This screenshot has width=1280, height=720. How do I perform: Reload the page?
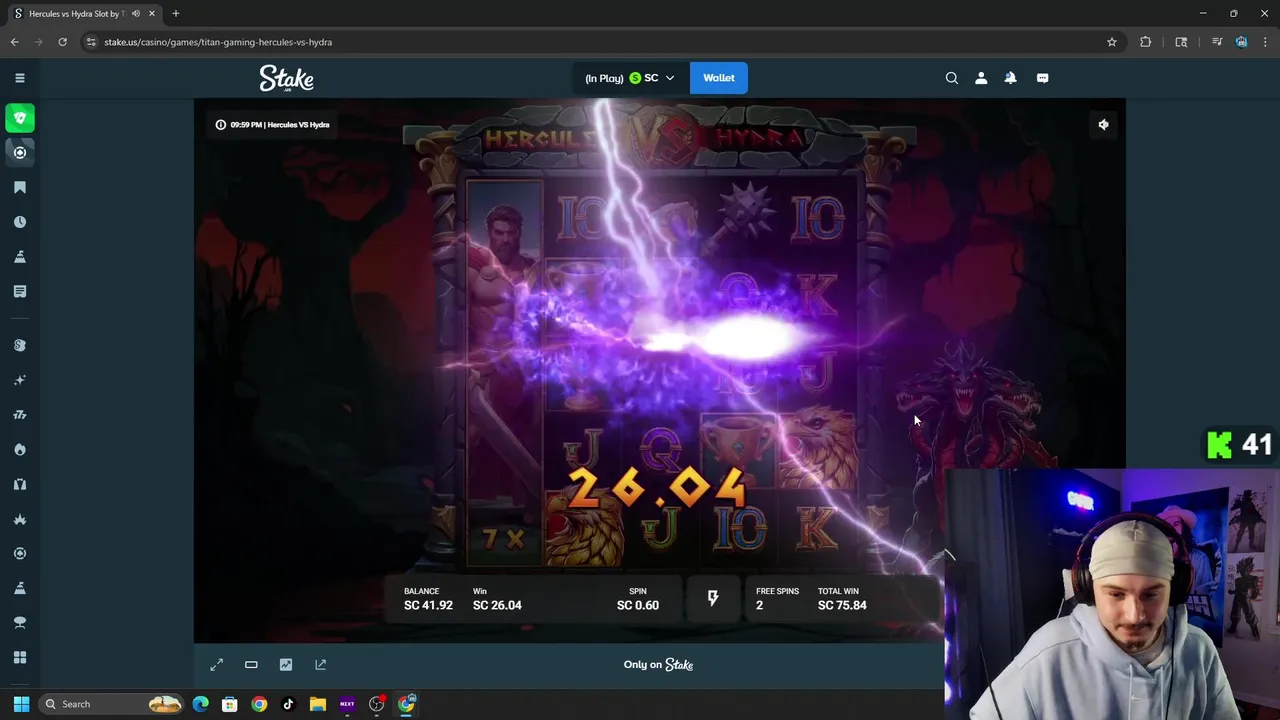(x=62, y=42)
